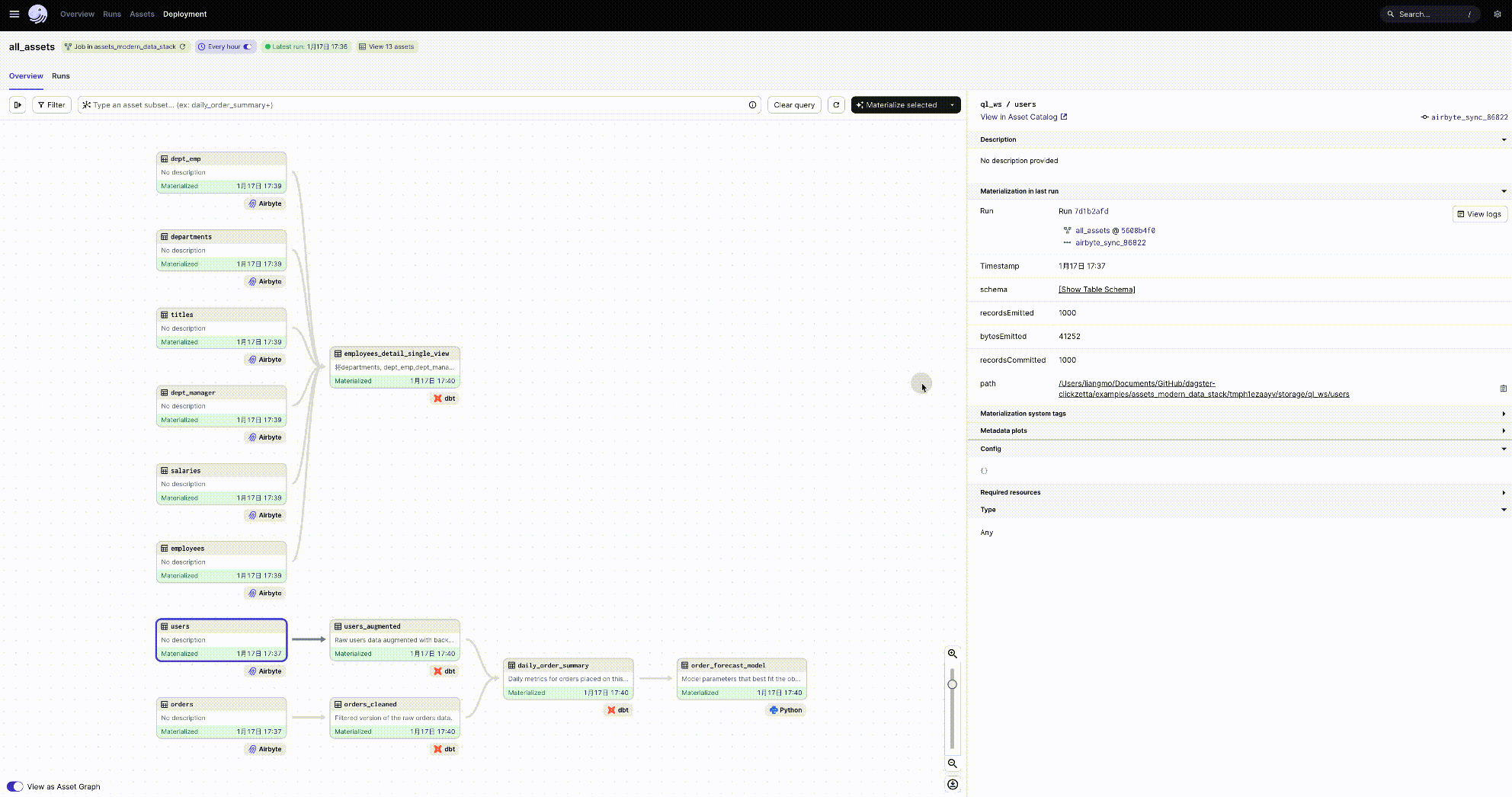1512x797 pixels.
Task: Open the hamburger navigation menu
Action: [x=14, y=14]
